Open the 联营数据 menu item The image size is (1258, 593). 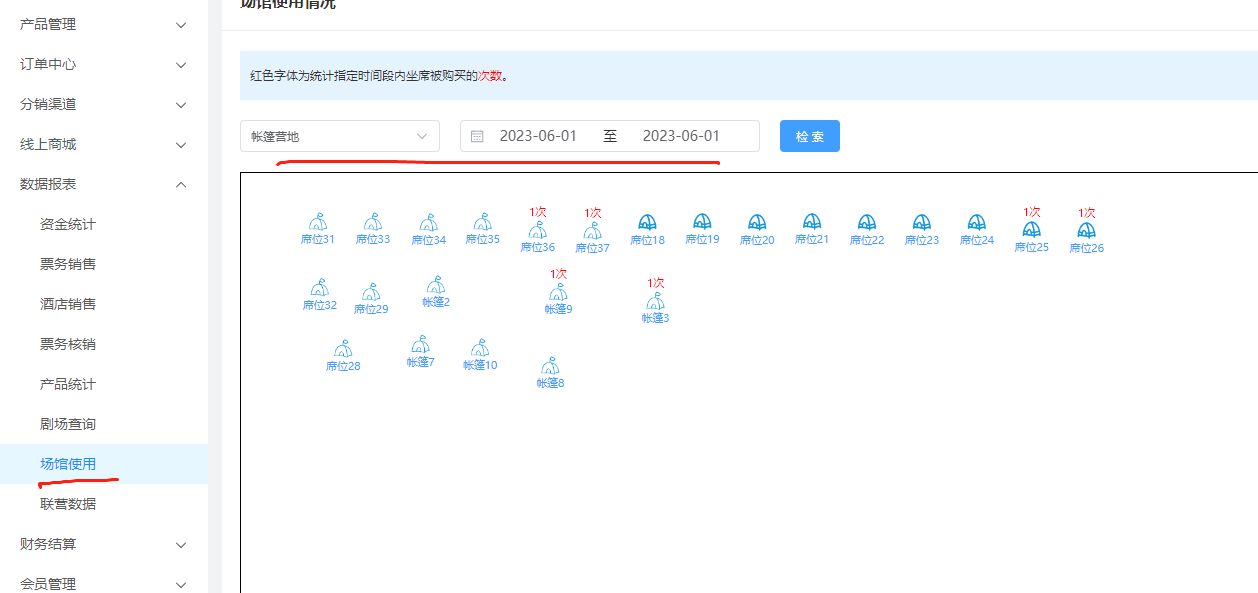(x=68, y=504)
